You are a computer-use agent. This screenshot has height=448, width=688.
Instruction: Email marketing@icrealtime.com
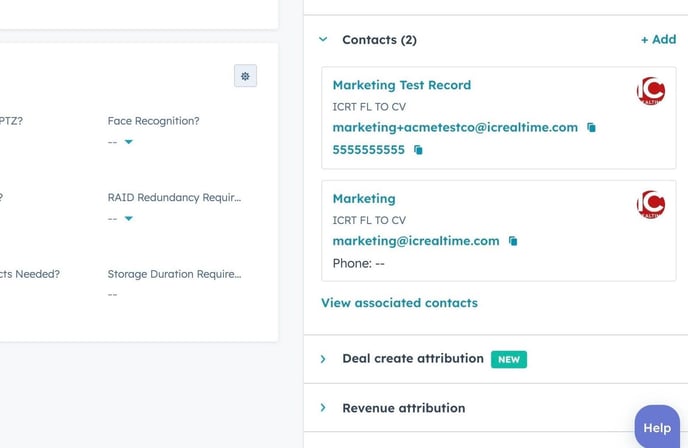[416, 241]
